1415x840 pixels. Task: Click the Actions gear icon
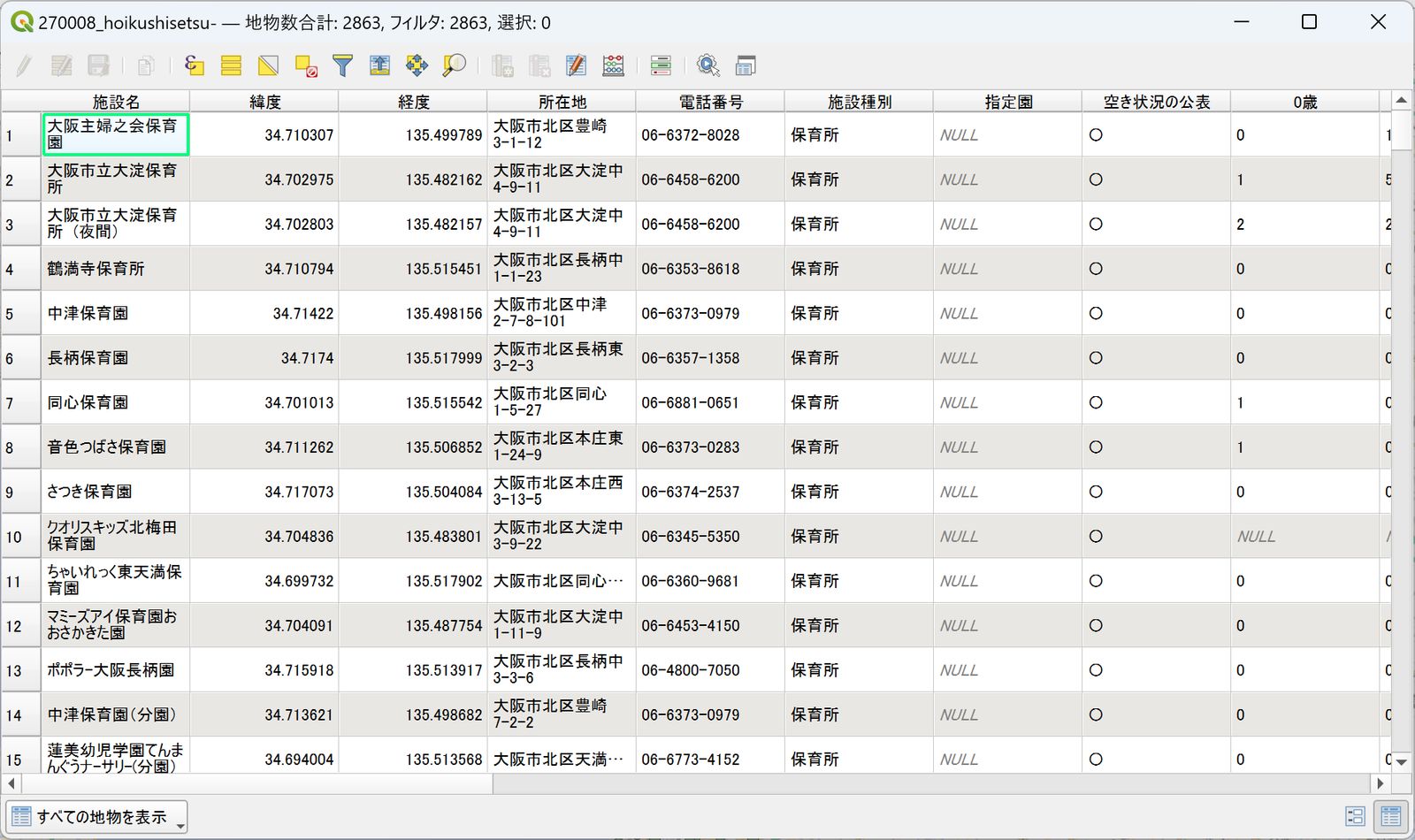(x=708, y=65)
